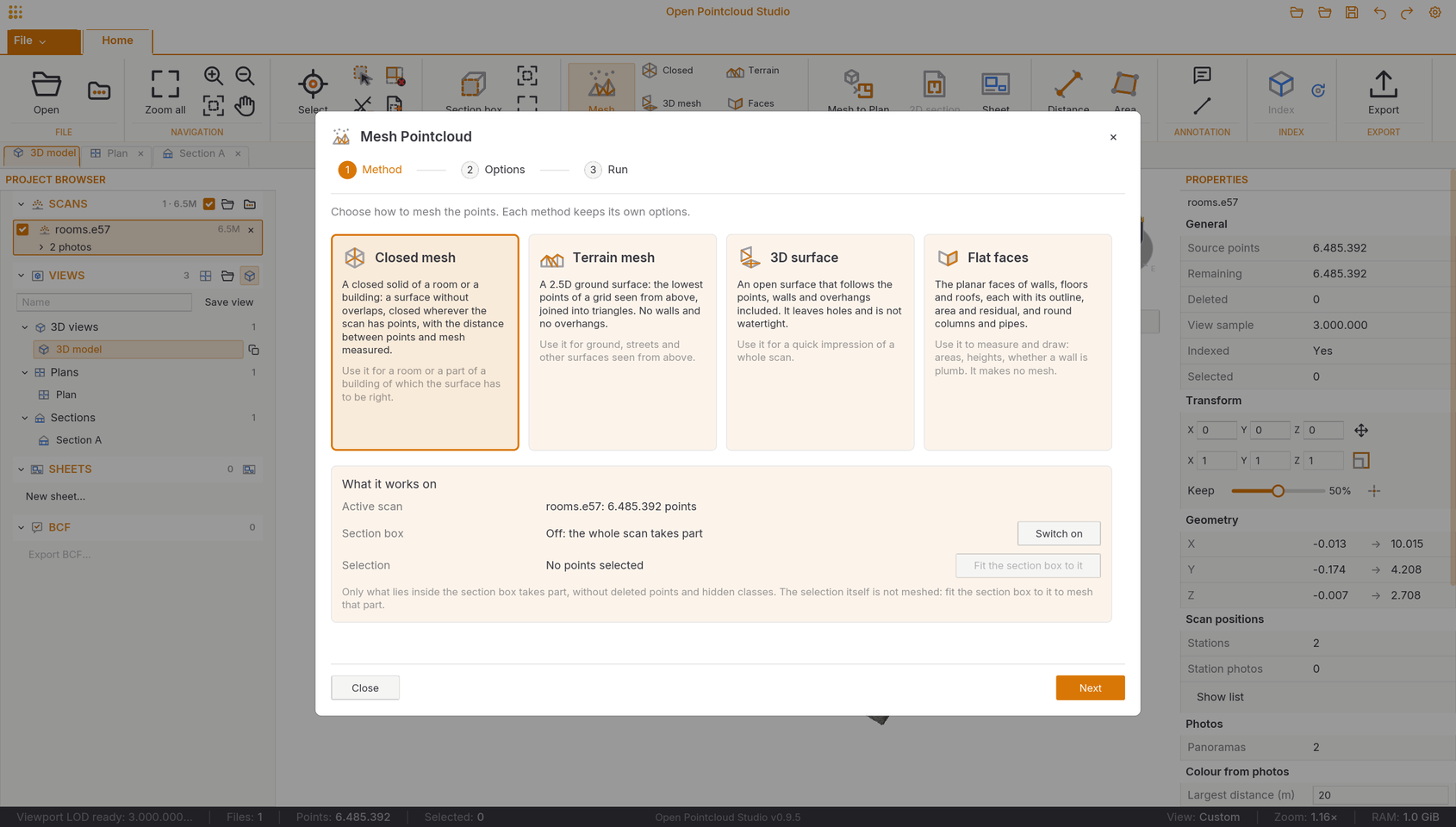
Task: Choose the Terrain mesh method card
Action: (x=622, y=342)
